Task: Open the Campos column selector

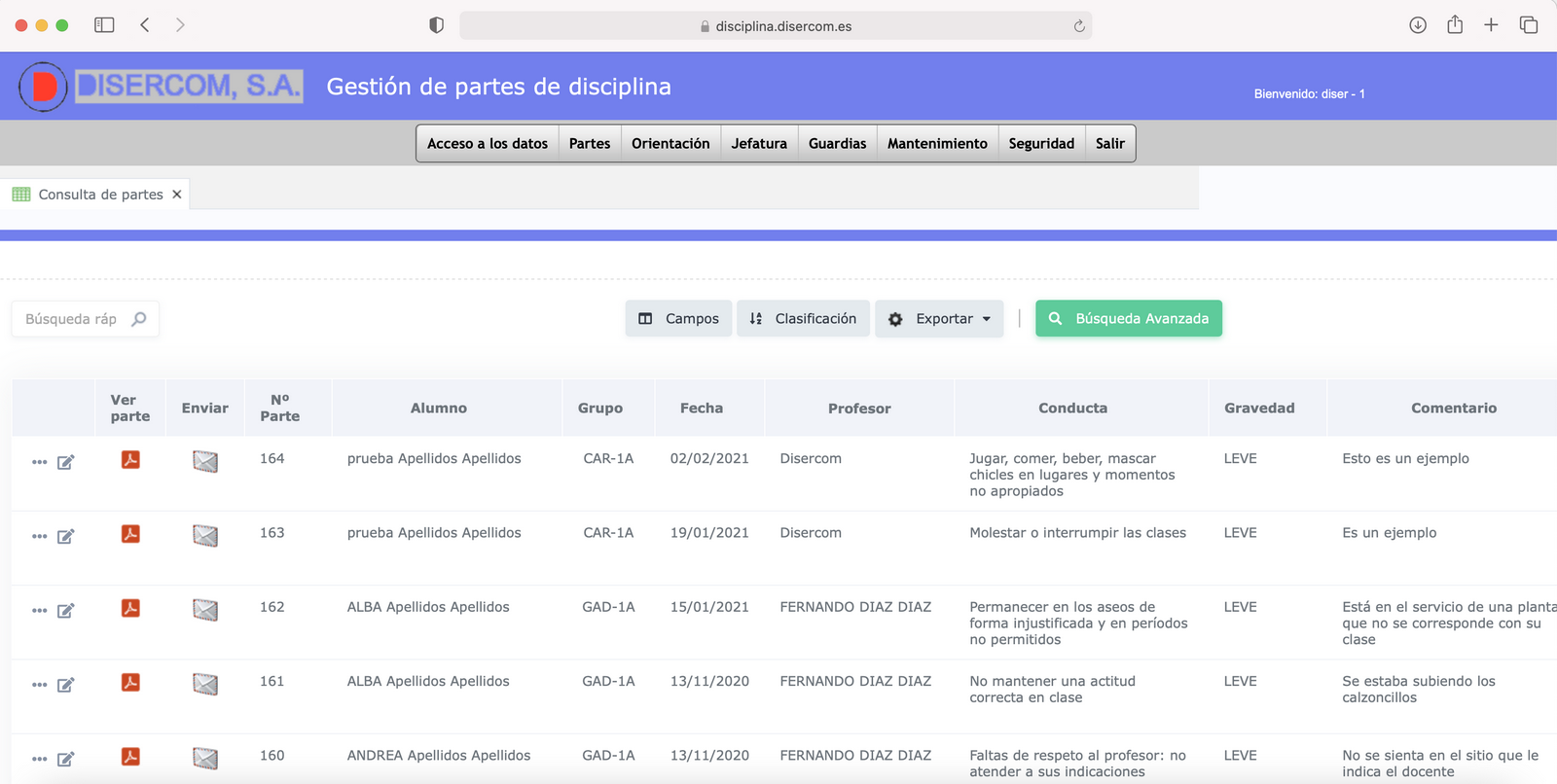Action: [x=678, y=319]
